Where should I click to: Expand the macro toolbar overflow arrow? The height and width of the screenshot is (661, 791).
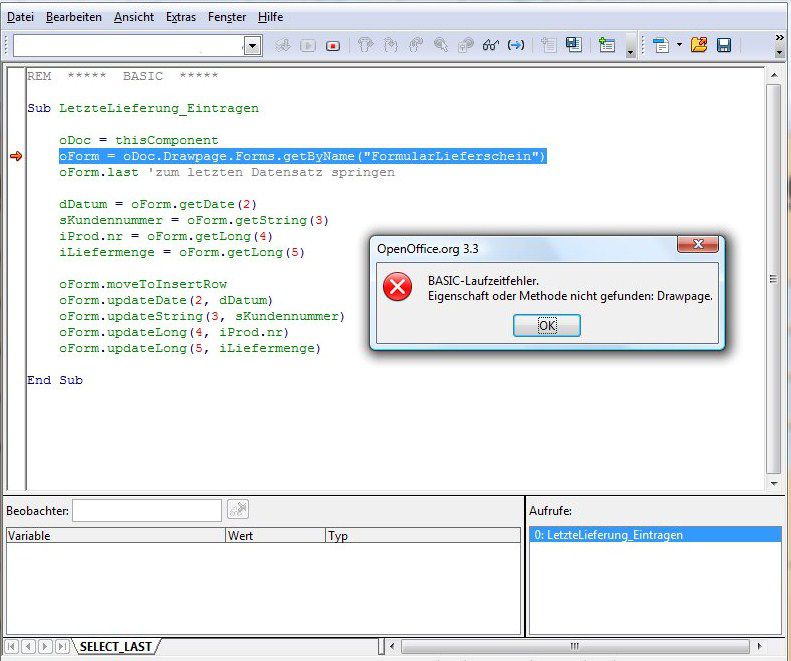click(631, 52)
